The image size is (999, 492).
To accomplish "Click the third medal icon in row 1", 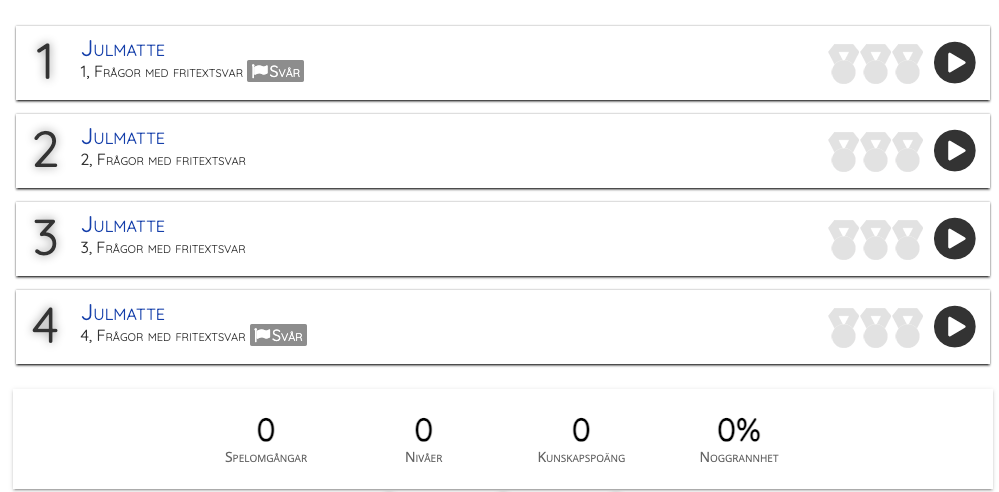I will 907,64.
